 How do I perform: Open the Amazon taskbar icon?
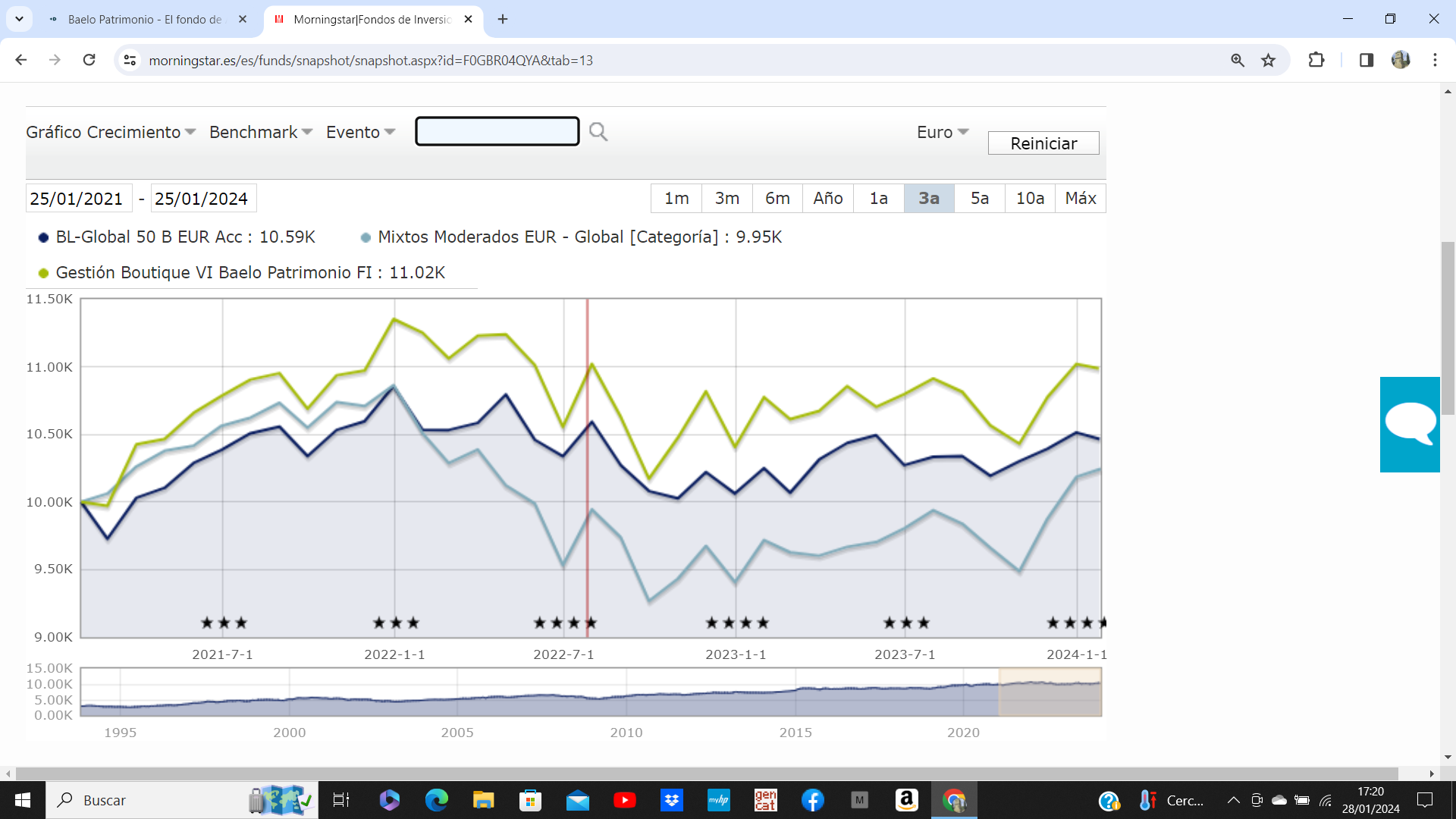coord(907,800)
